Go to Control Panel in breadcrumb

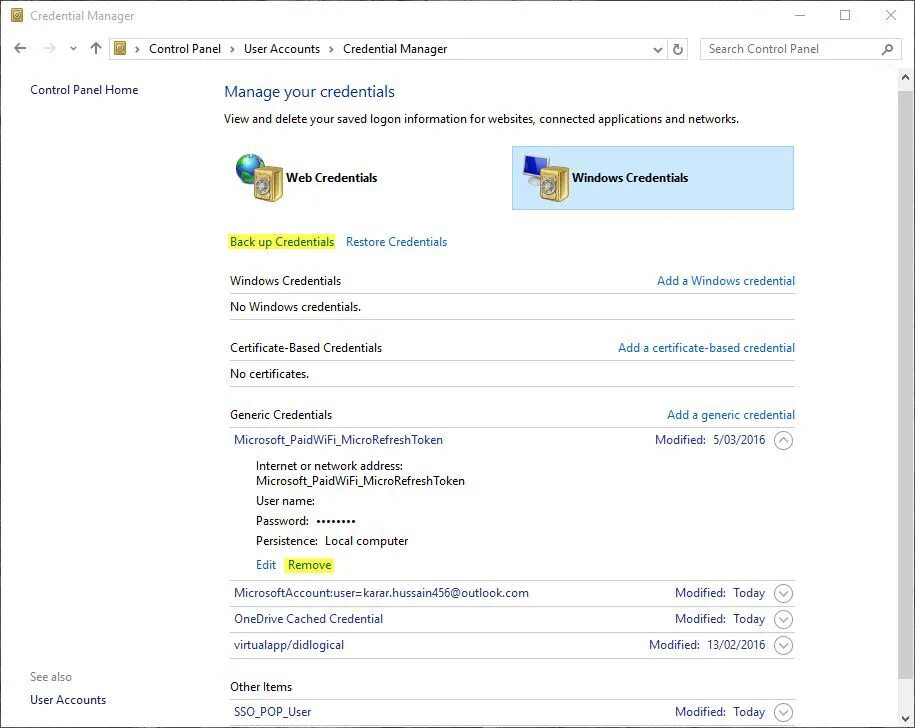click(x=185, y=49)
